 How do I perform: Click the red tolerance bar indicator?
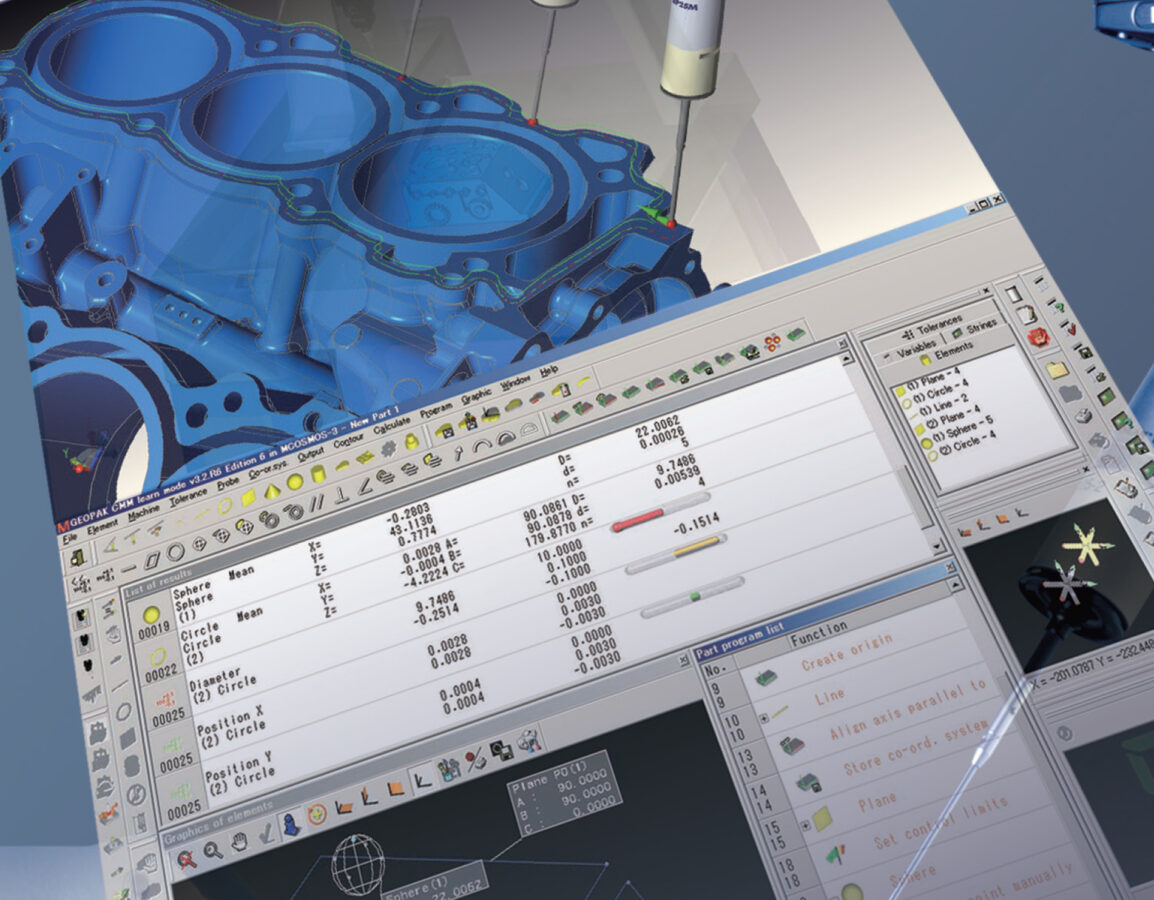click(638, 518)
